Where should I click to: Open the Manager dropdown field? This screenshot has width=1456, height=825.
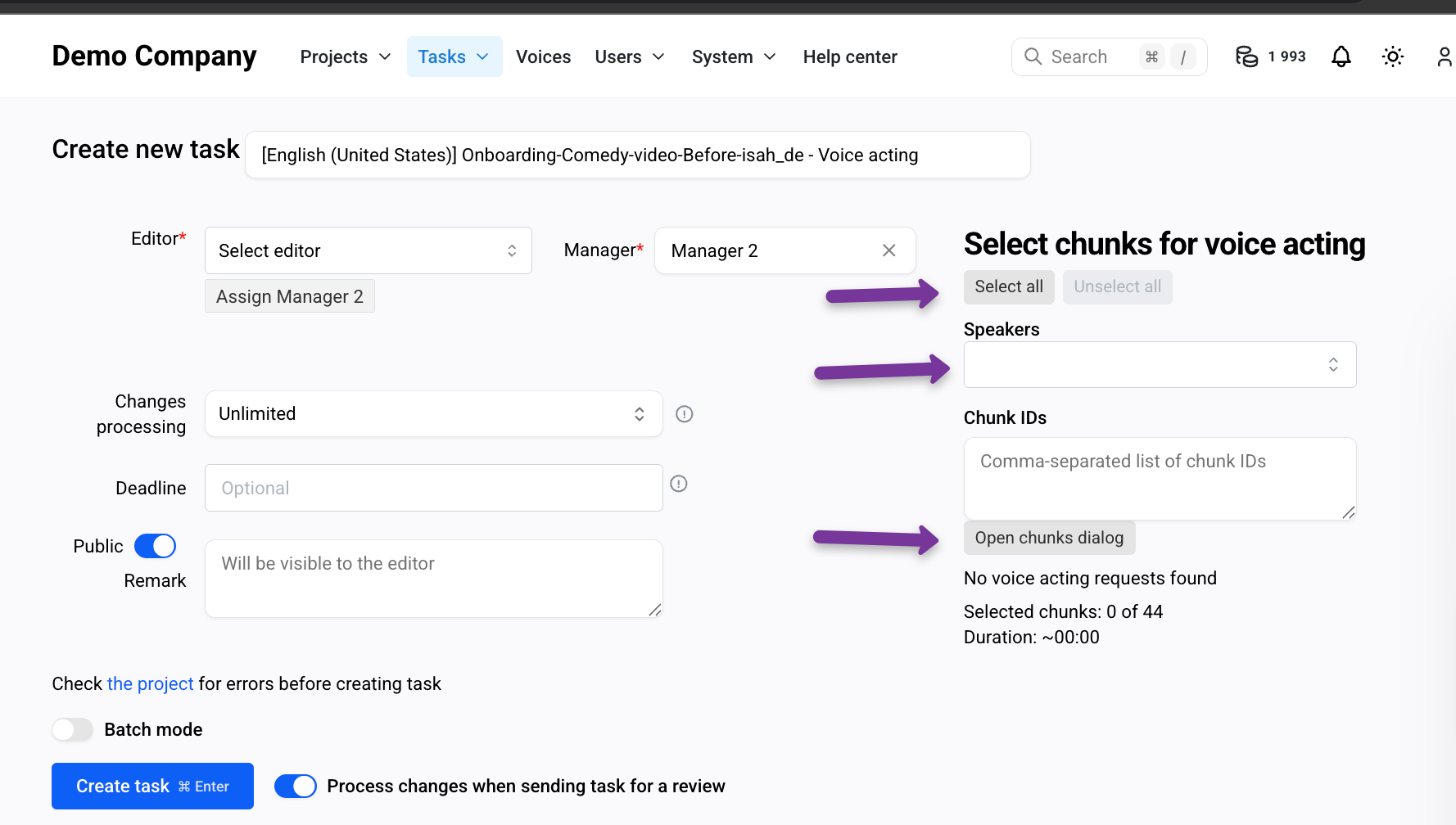tap(785, 250)
